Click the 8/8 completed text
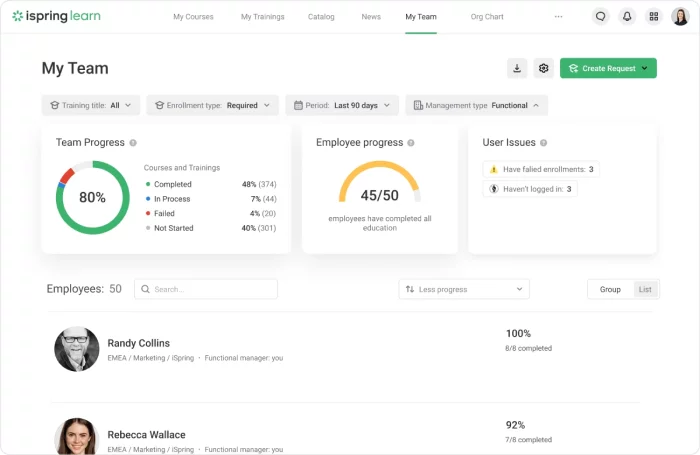Screen dimensions: 700x455 [x=529, y=348]
